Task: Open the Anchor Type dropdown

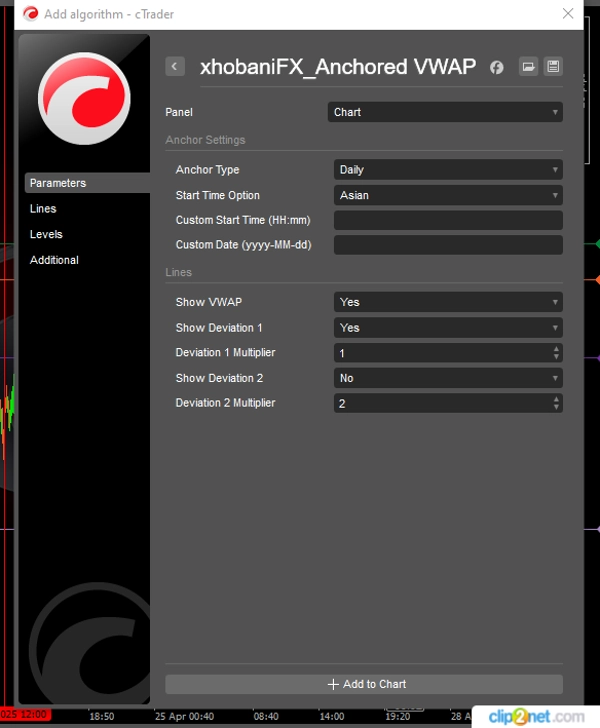Action: [448, 170]
